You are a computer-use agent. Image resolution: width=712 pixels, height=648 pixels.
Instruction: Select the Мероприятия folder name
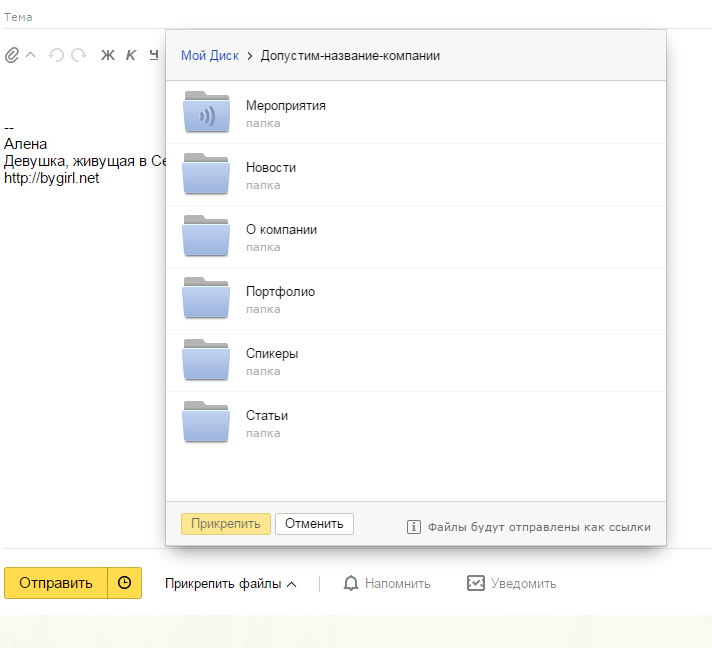click(x=286, y=105)
